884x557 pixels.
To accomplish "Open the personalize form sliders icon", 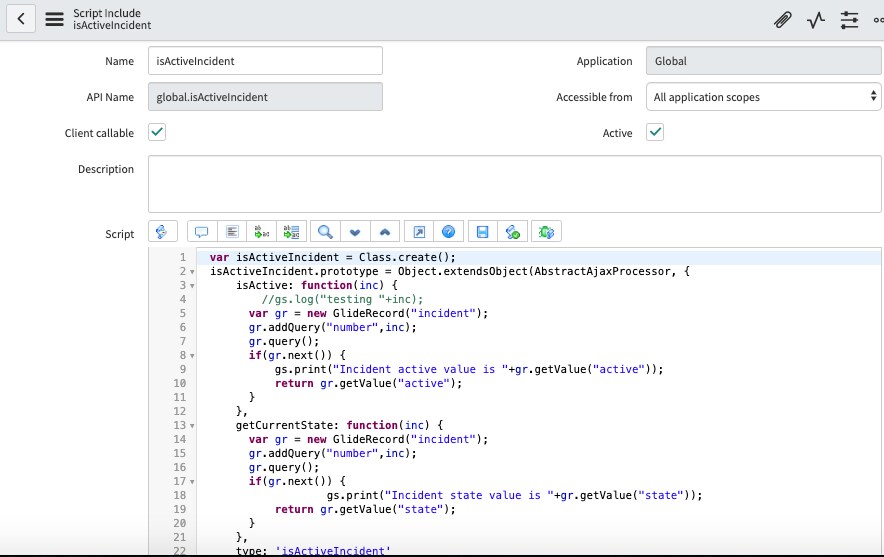I will pyautogui.click(x=849, y=20).
